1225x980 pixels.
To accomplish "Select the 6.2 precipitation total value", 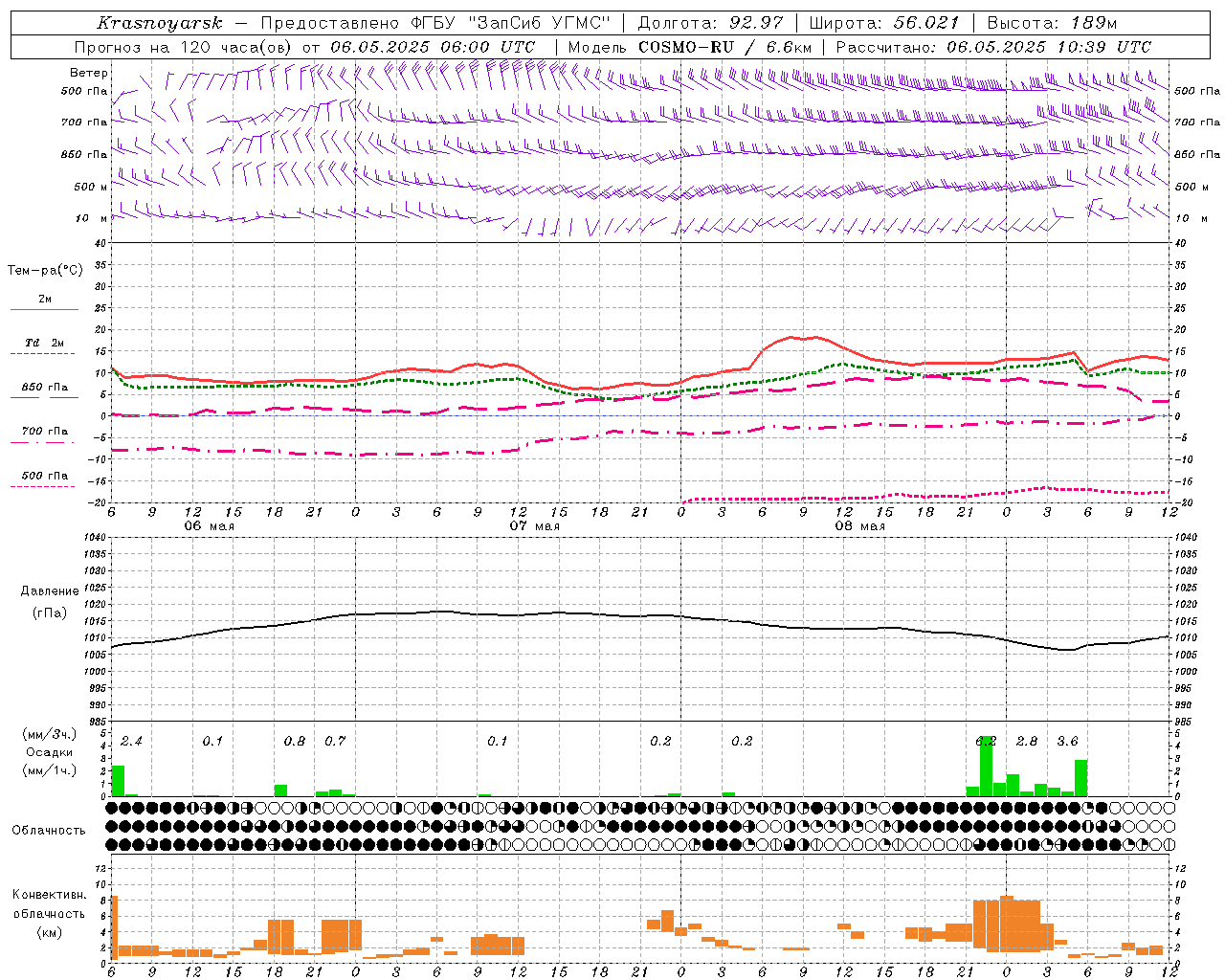I will tap(986, 741).
